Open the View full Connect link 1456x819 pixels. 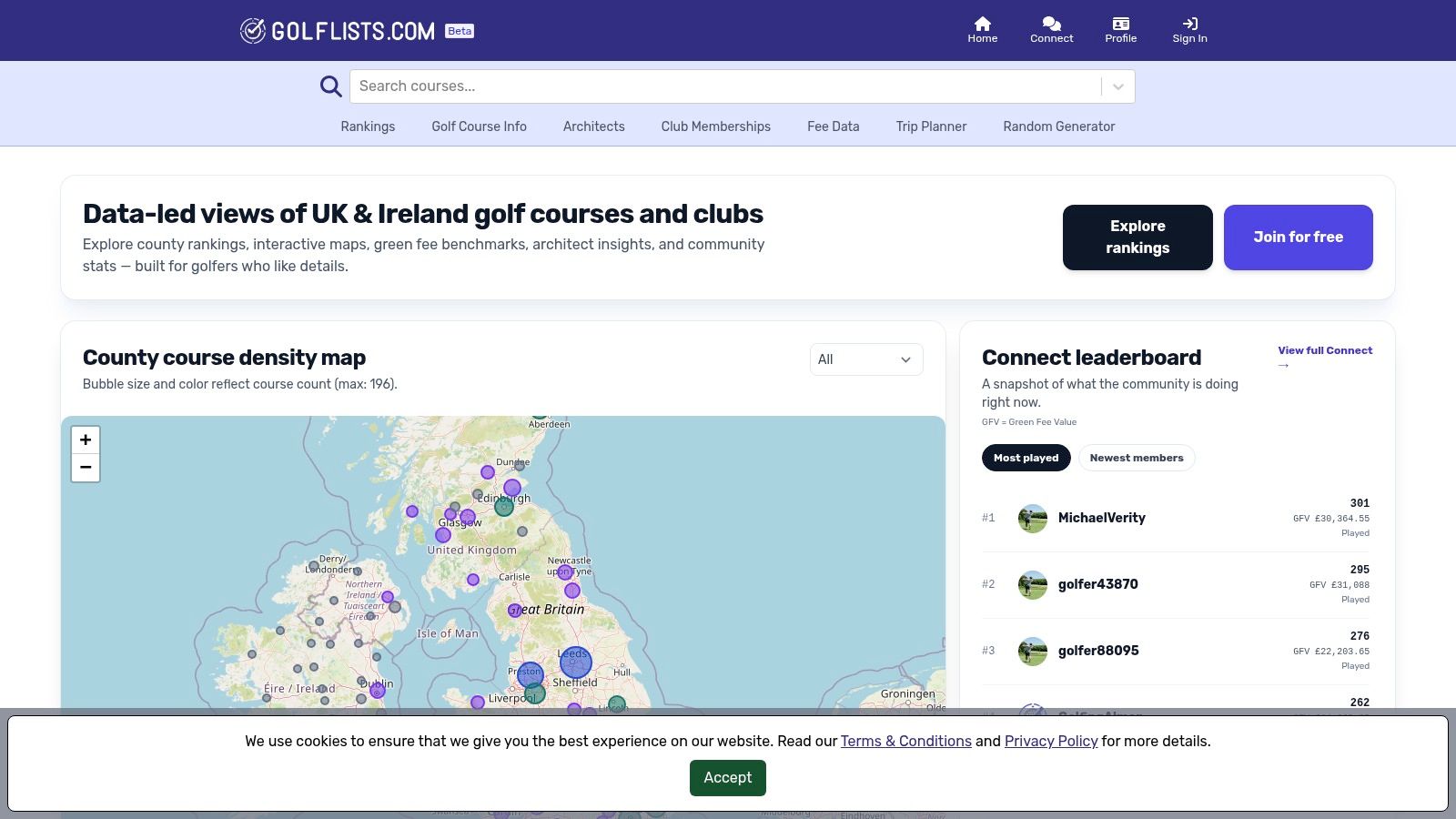pyautogui.click(x=1325, y=357)
